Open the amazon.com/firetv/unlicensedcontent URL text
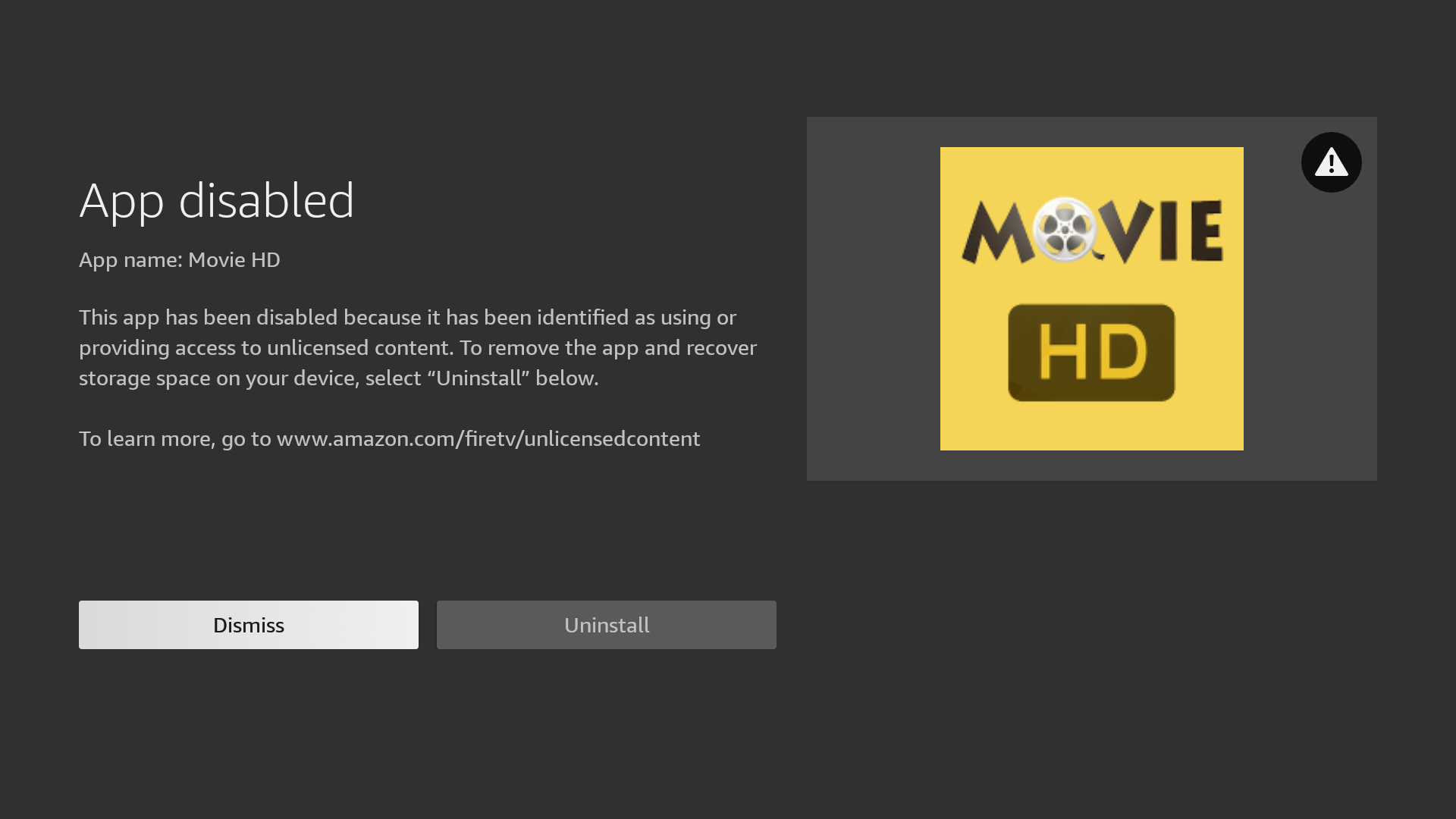 pos(488,439)
